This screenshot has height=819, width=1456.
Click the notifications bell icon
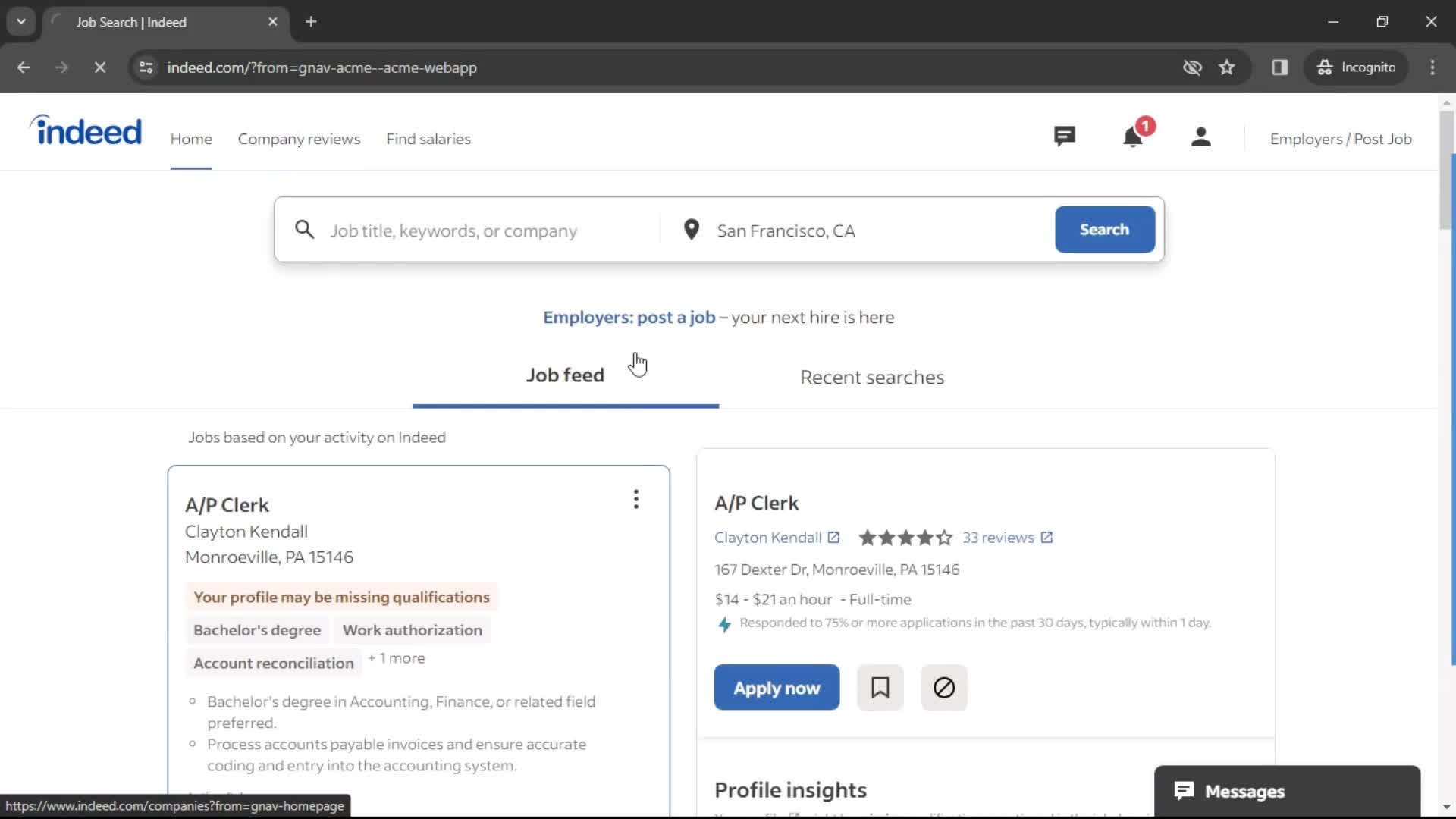1134,138
